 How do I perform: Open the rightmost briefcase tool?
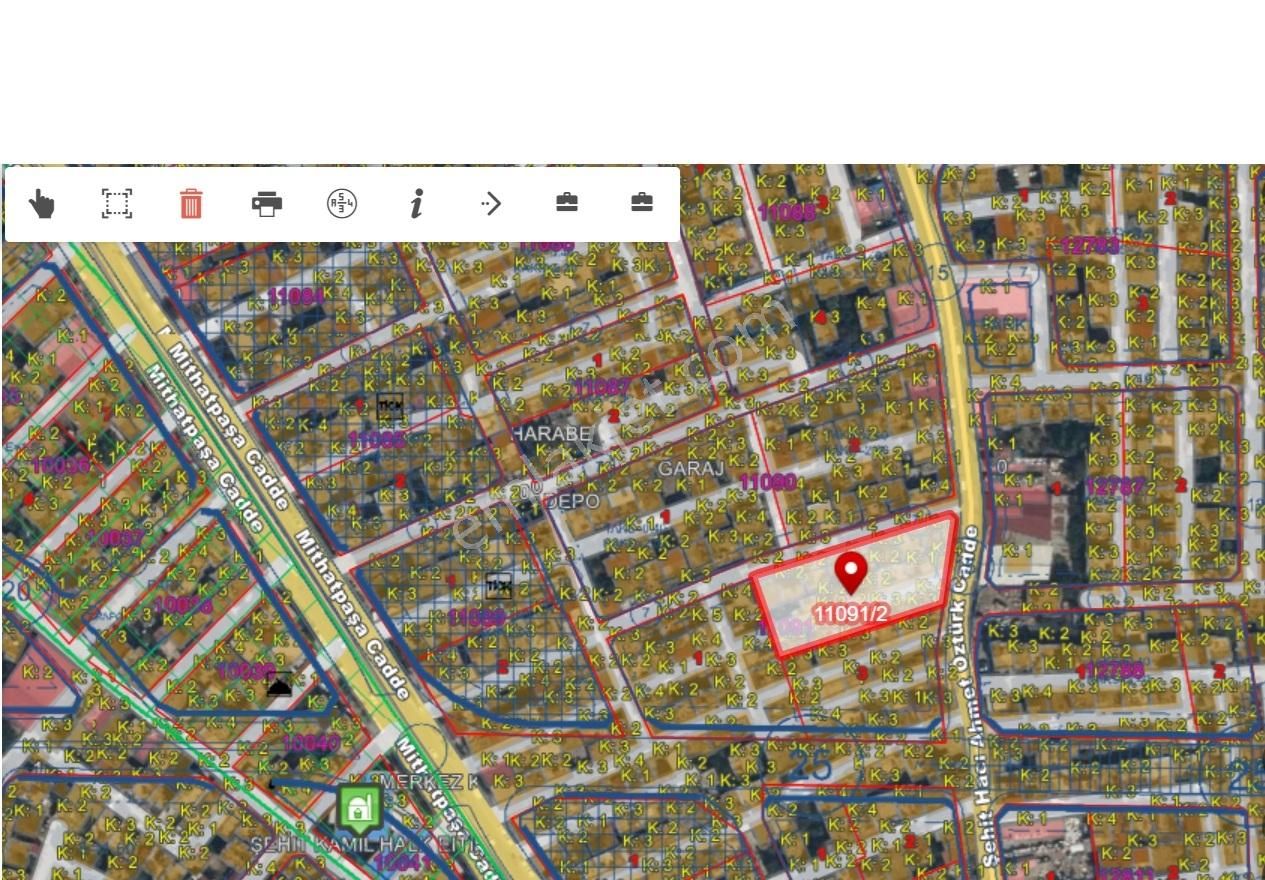point(642,203)
